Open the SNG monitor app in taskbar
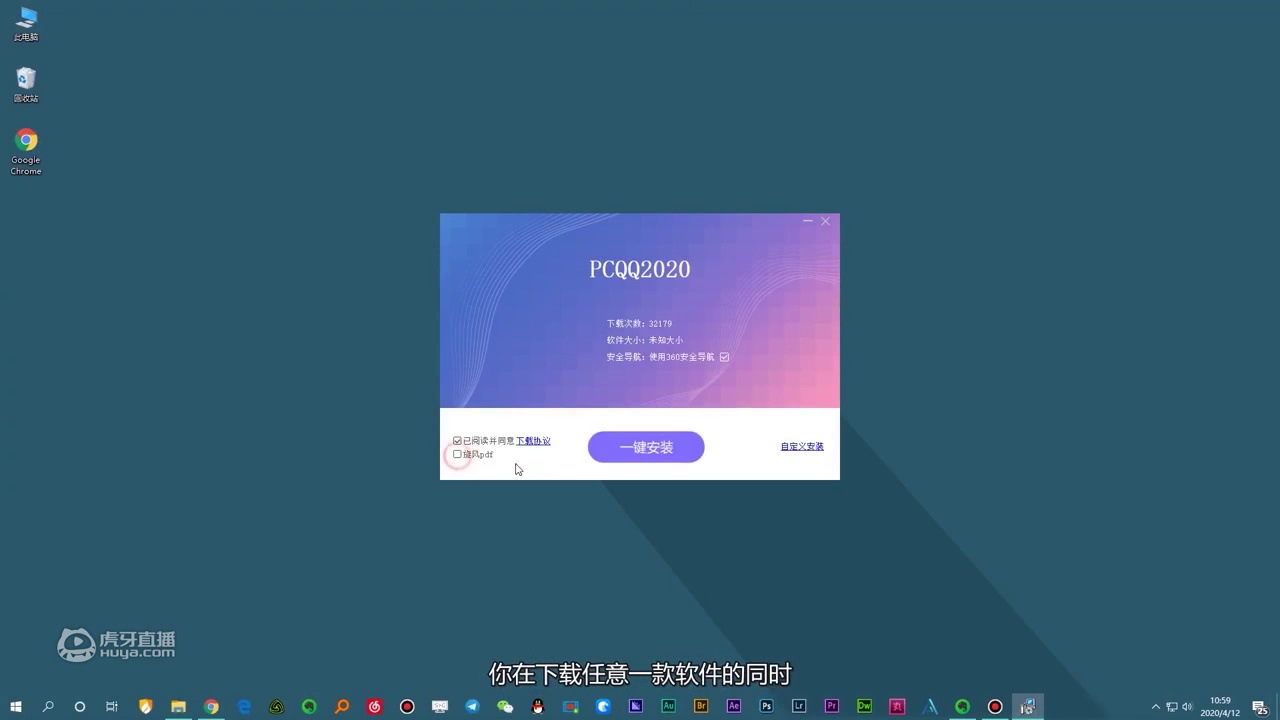The width and height of the screenshot is (1280, 720). pos(440,706)
